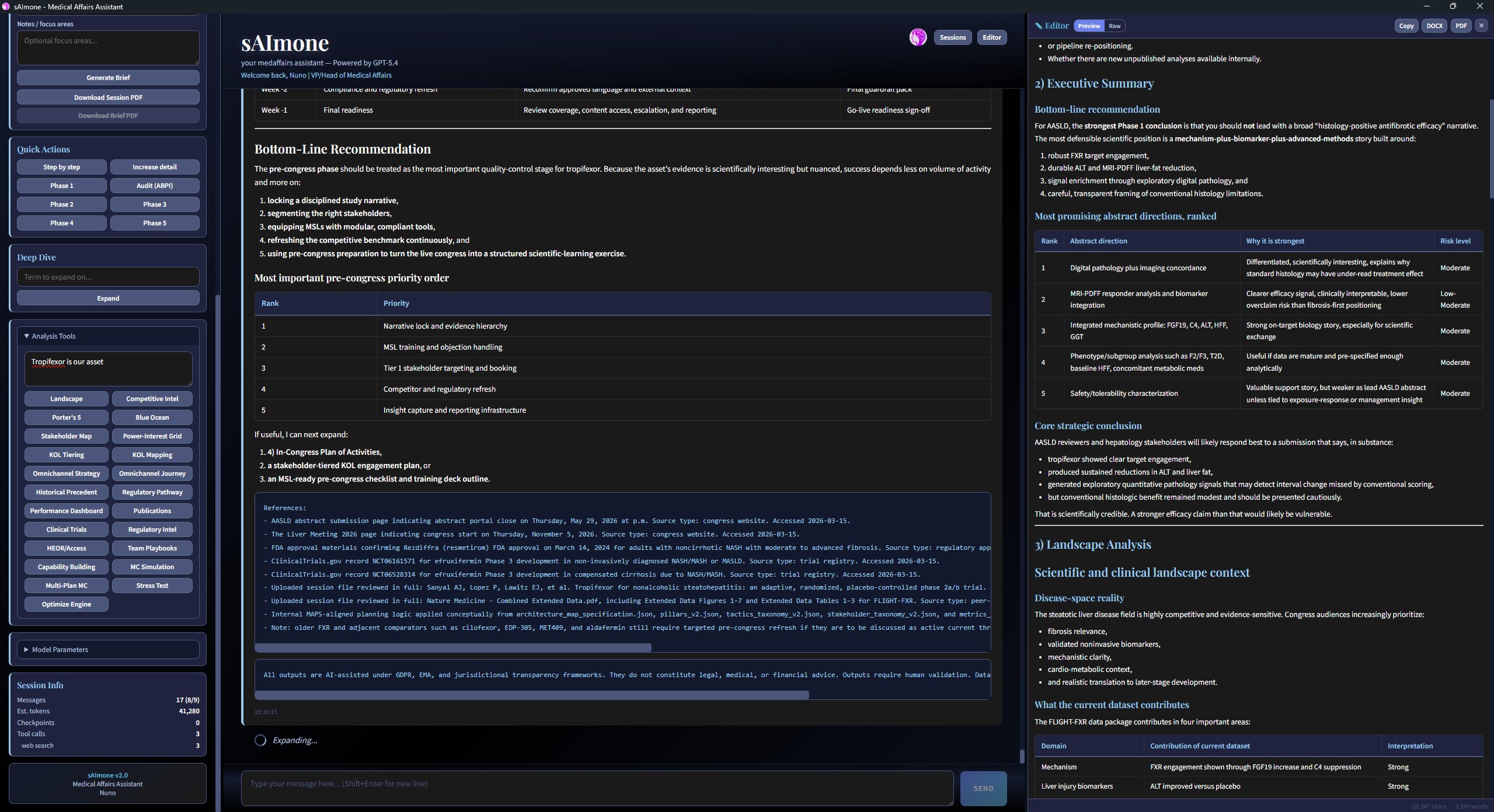Close the Editor panel with X
The width and height of the screenshot is (1494, 812).
point(1481,26)
